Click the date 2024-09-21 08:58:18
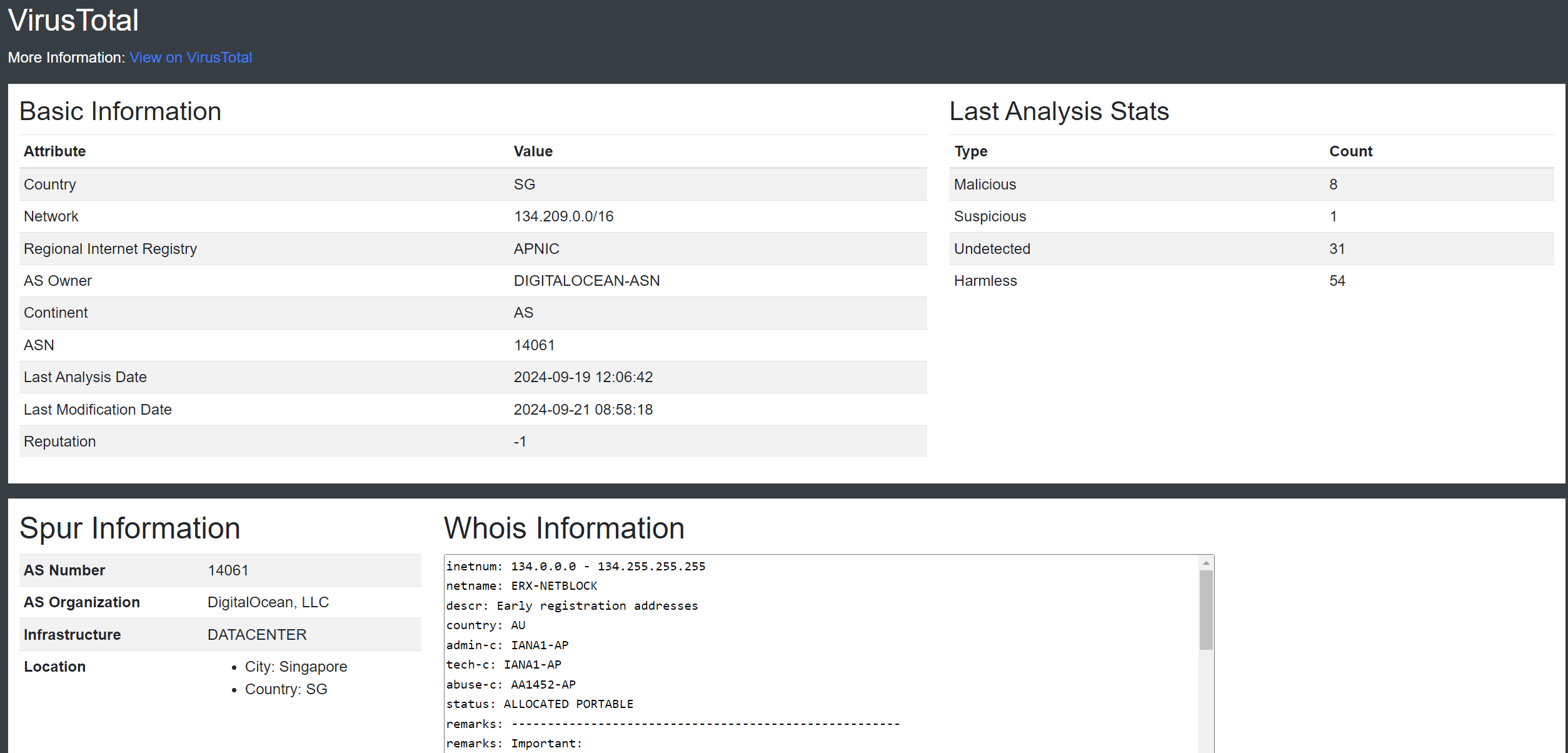1568x753 pixels. (583, 410)
